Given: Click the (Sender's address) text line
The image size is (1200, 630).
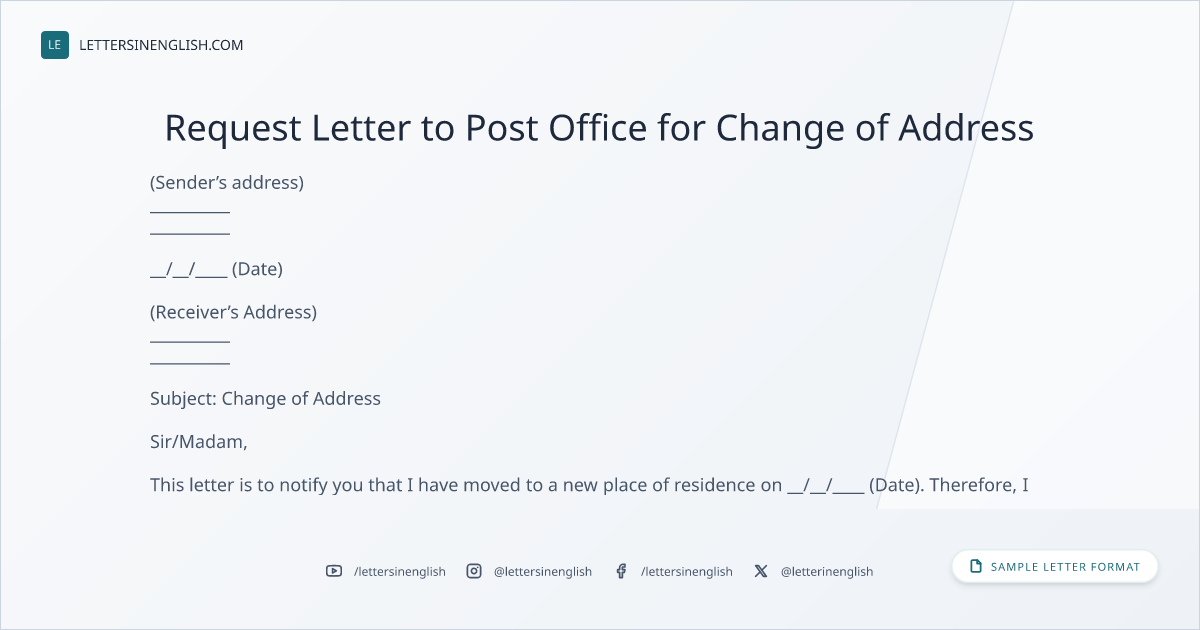Looking at the screenshot, I should click(x=227, y=183).
